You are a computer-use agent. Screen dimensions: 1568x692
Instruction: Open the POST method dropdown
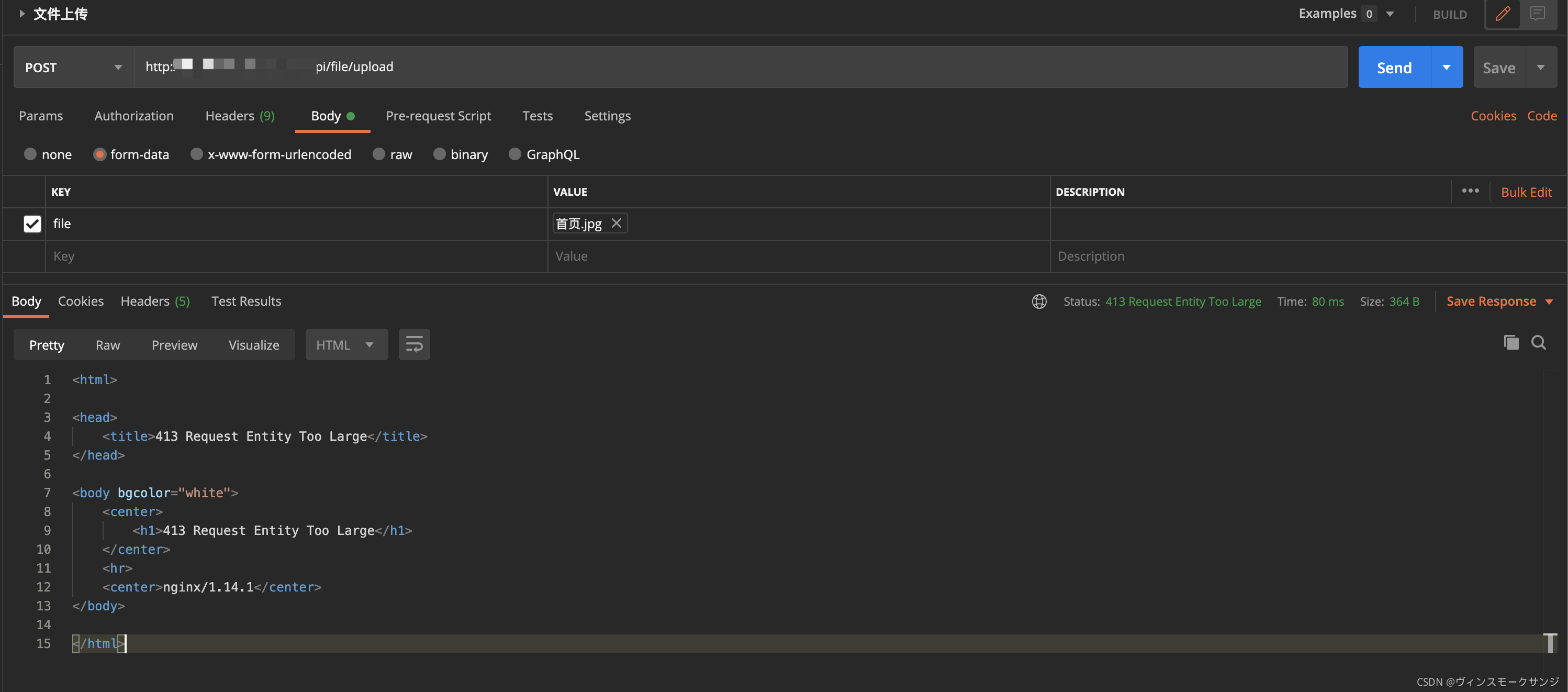click(74, 68)
